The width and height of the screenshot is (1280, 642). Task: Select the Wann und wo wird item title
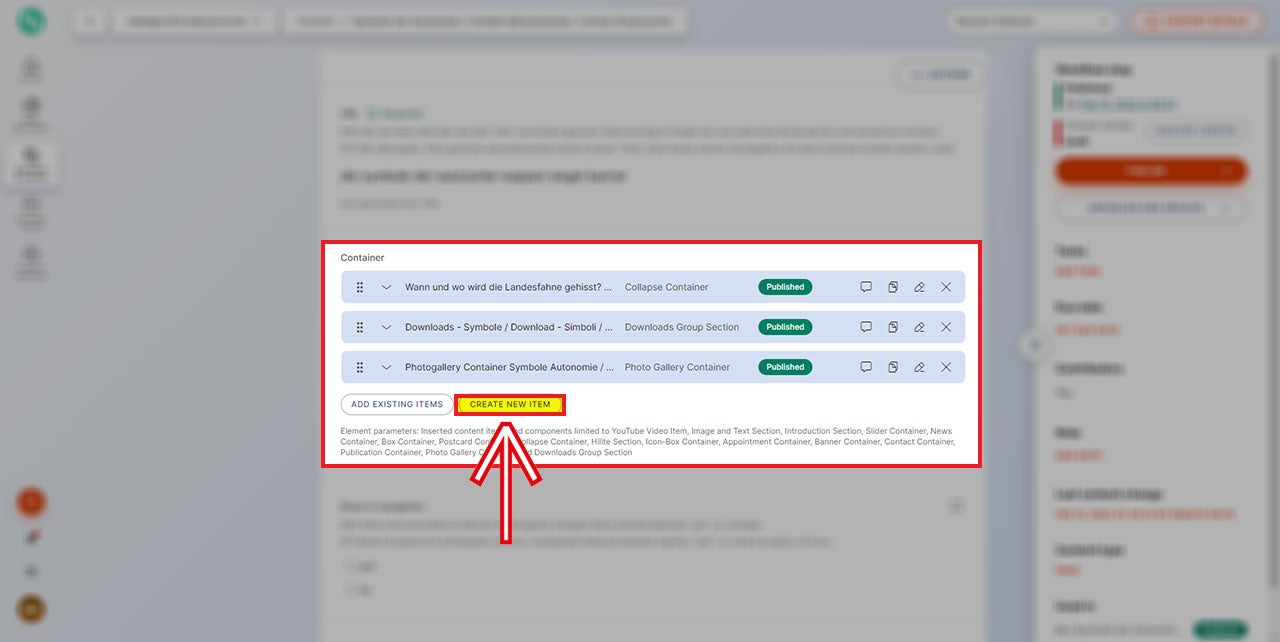point(508,287)
